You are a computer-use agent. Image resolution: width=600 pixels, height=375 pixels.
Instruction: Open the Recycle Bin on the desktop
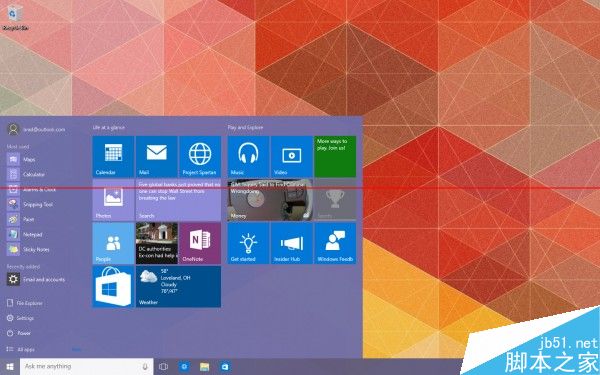15,18
